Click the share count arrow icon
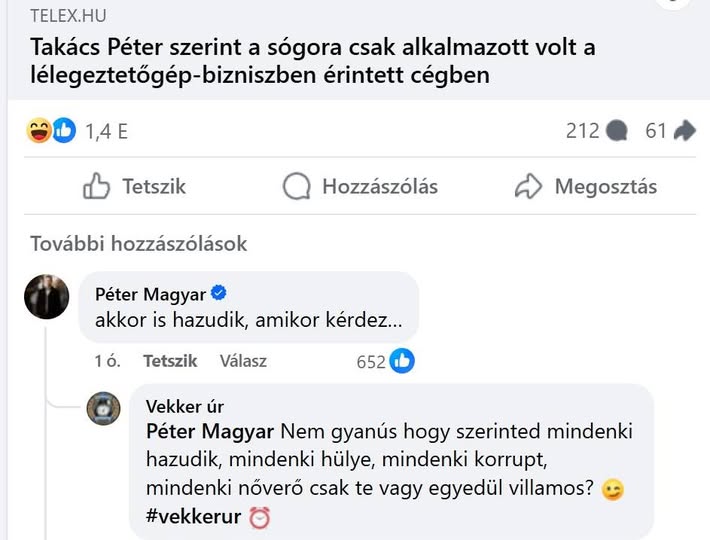This screenshot has height=540, width=710. click(685, 130)
